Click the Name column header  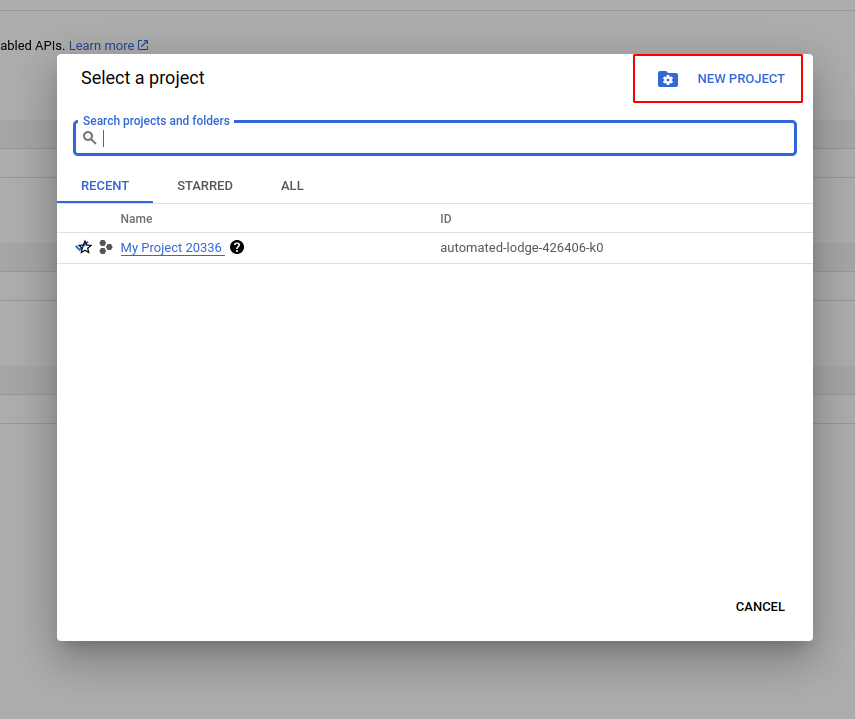(x=136, y=219)
